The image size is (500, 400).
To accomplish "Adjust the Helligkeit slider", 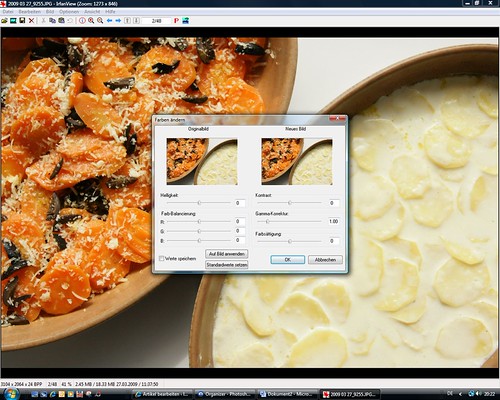I will point(199,203).
